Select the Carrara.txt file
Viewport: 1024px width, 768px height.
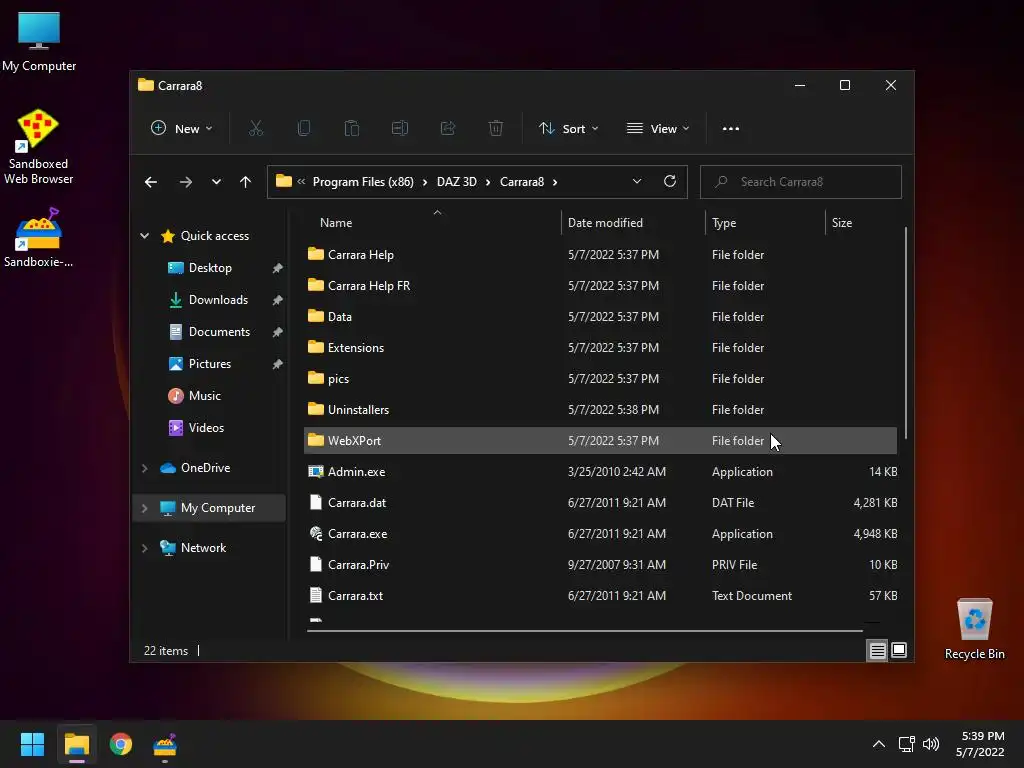600,596
